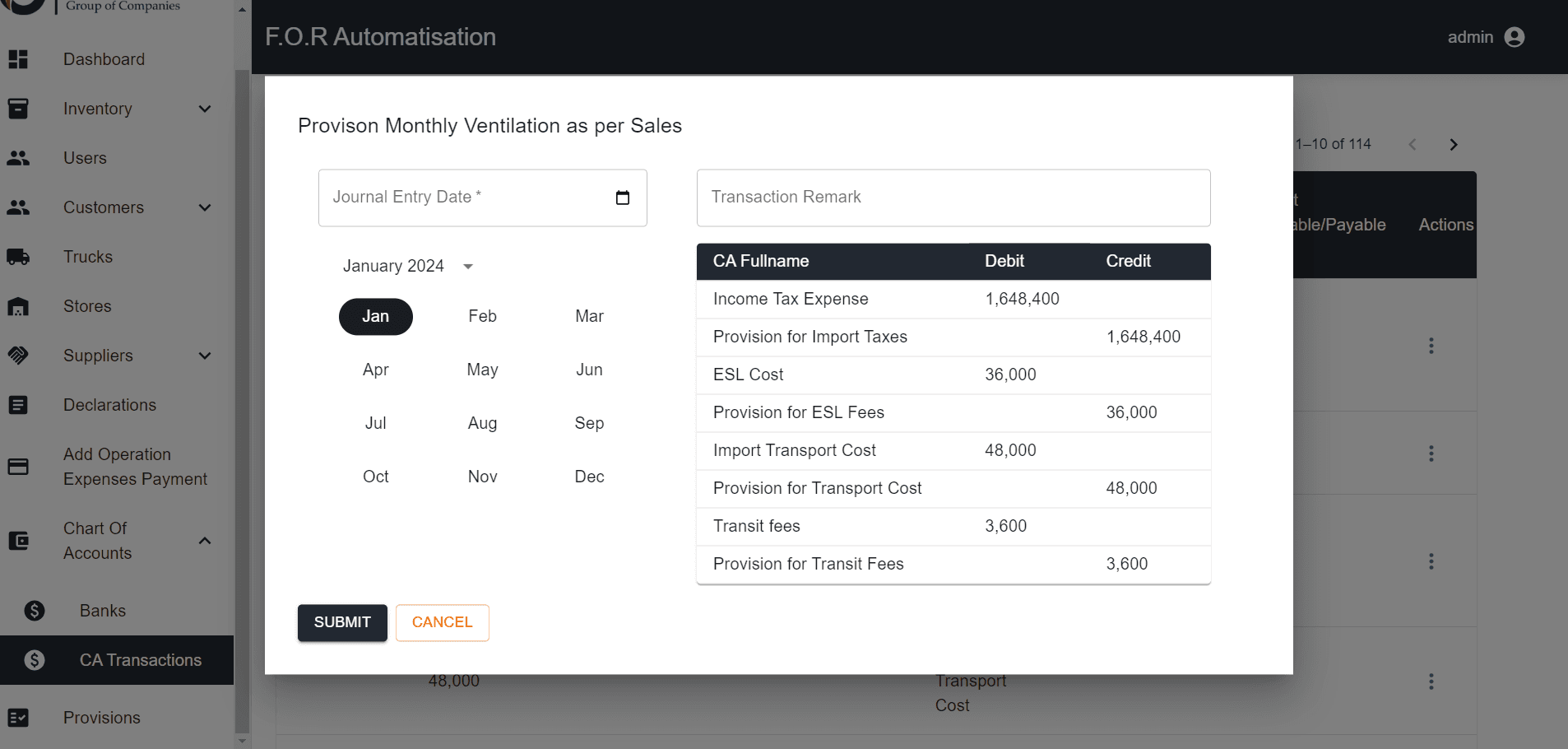
Task: Select the Trucks vehicle icon
Action: pos(18,257)
